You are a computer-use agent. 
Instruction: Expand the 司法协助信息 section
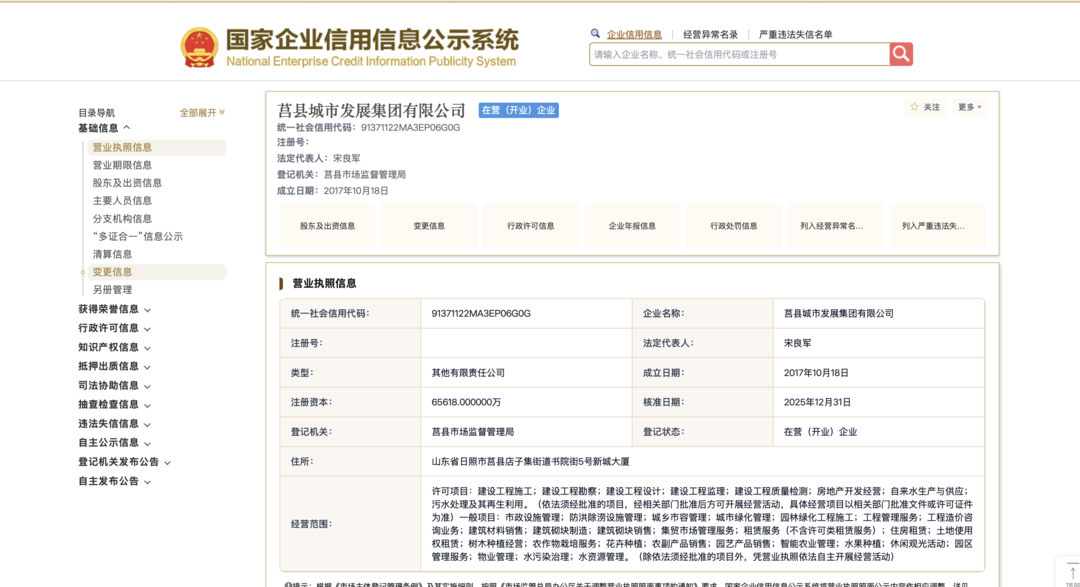[114, 386]
